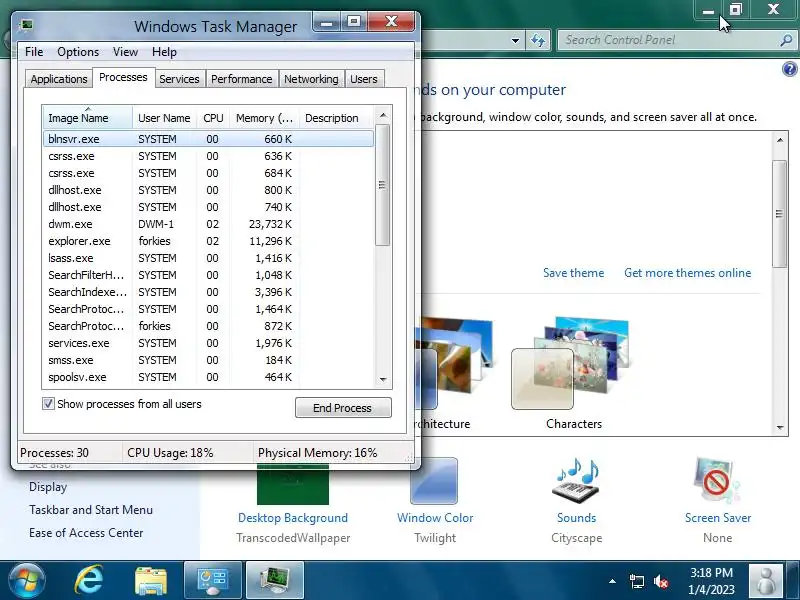
Task: Click Control Panel help question mark icon
Action: point(789,69)
